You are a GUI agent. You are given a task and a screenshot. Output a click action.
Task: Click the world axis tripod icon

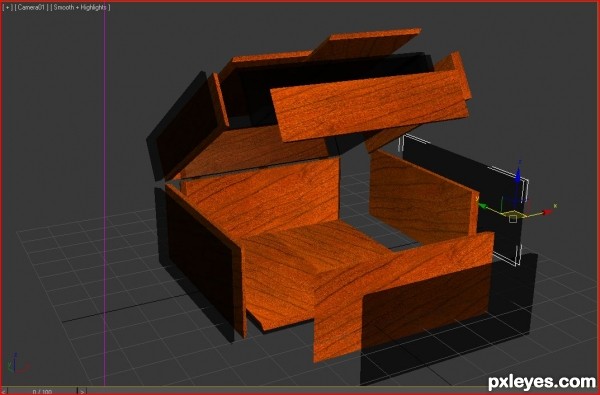(18, 364)
